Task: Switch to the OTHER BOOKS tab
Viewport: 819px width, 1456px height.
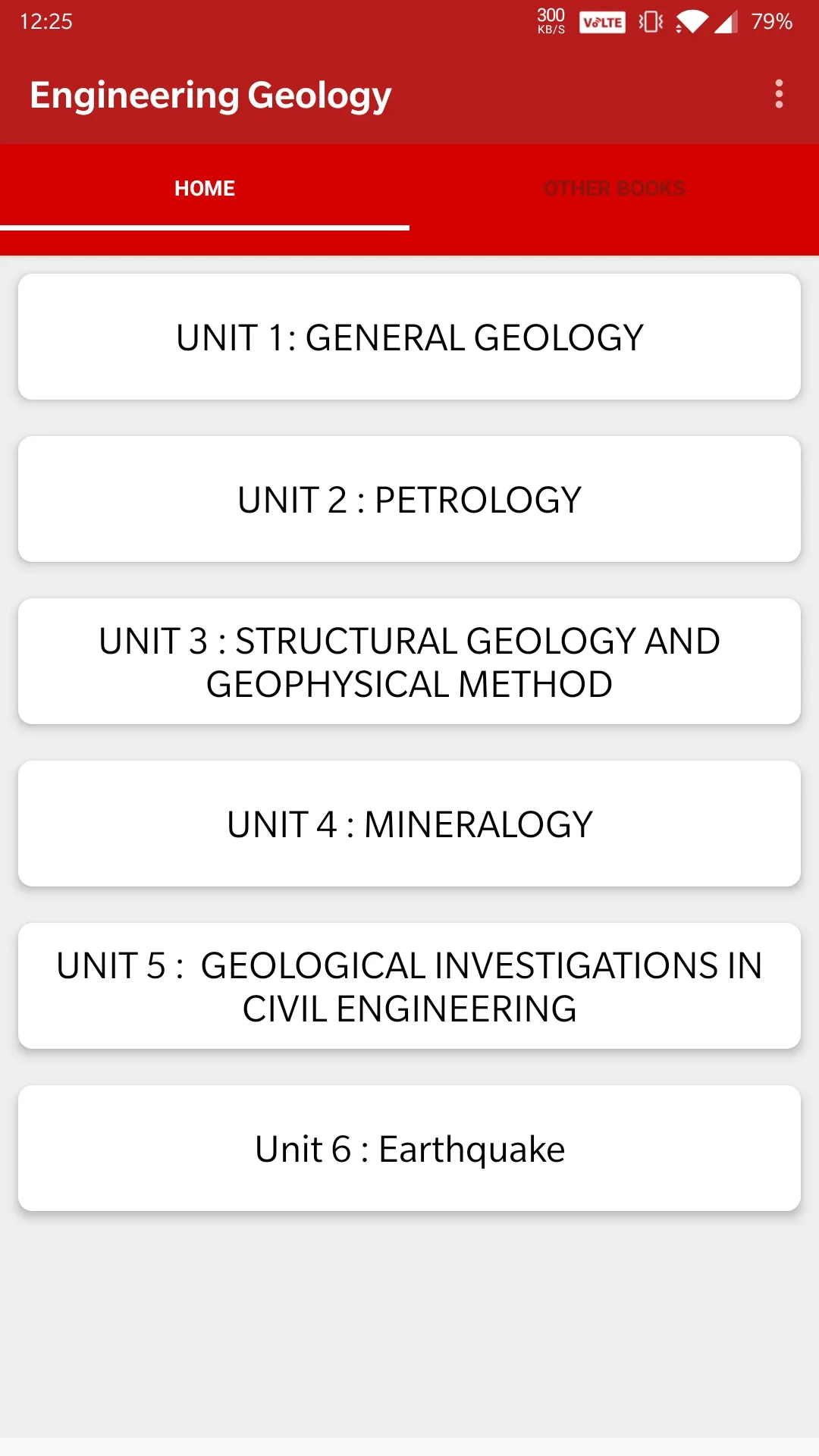Action: [614, 188]
